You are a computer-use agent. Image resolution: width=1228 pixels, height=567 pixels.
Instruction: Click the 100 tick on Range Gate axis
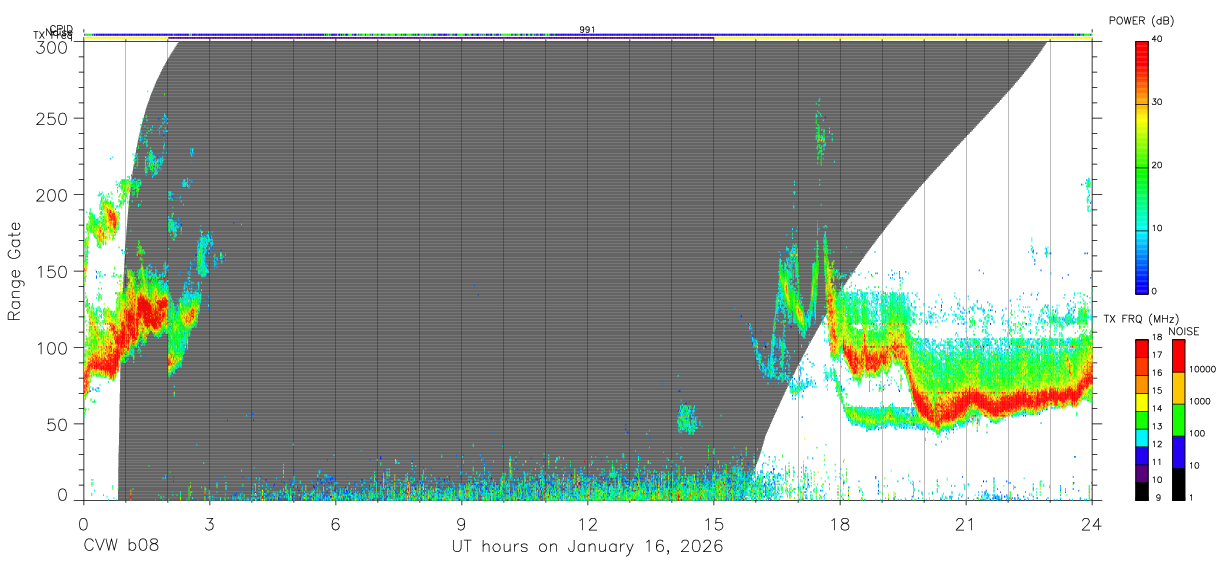(x=53, y=347)
